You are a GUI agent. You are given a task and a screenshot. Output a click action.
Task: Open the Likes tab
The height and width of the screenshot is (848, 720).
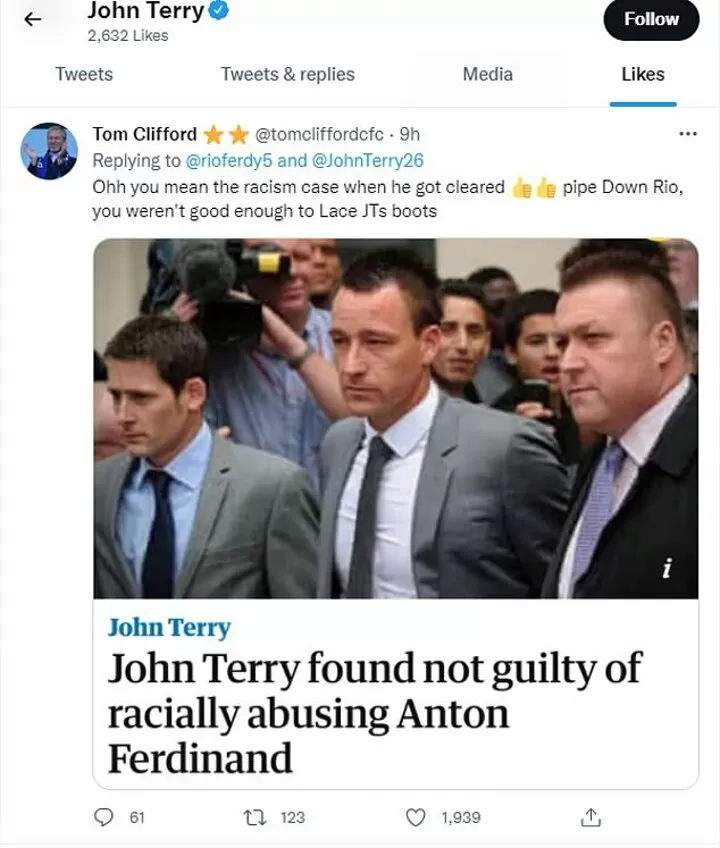[642, 74]
